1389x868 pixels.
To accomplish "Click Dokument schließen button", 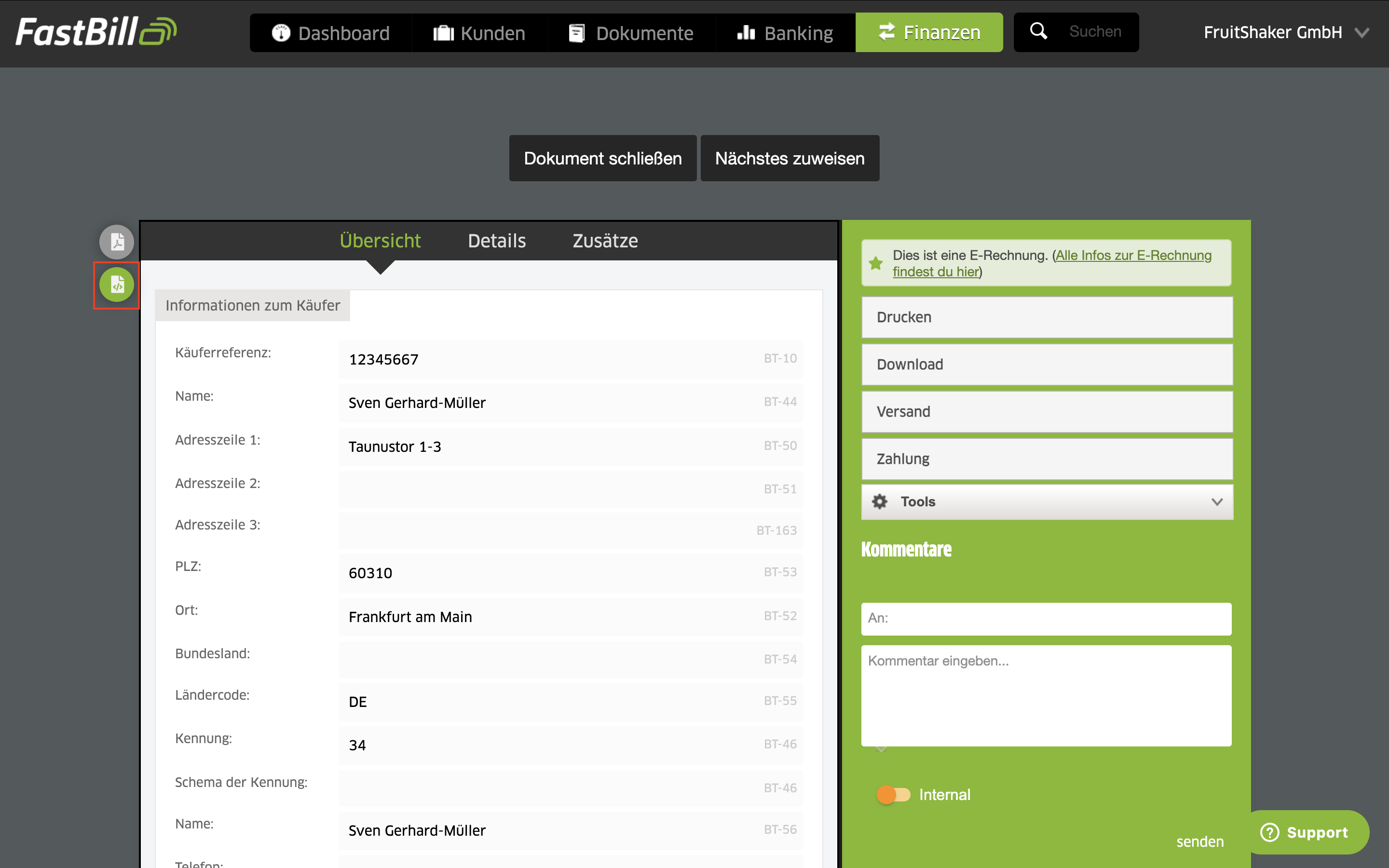I will (x=603, y=159).
